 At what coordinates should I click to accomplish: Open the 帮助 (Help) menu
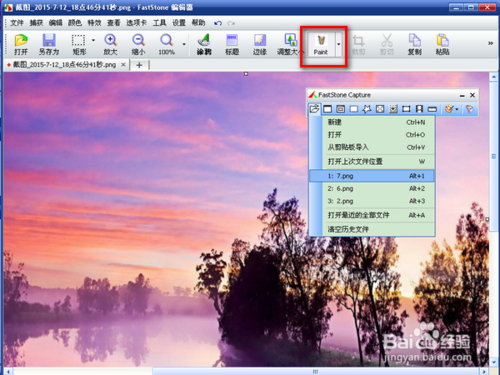pyautogui.click(x=198, y=23)
